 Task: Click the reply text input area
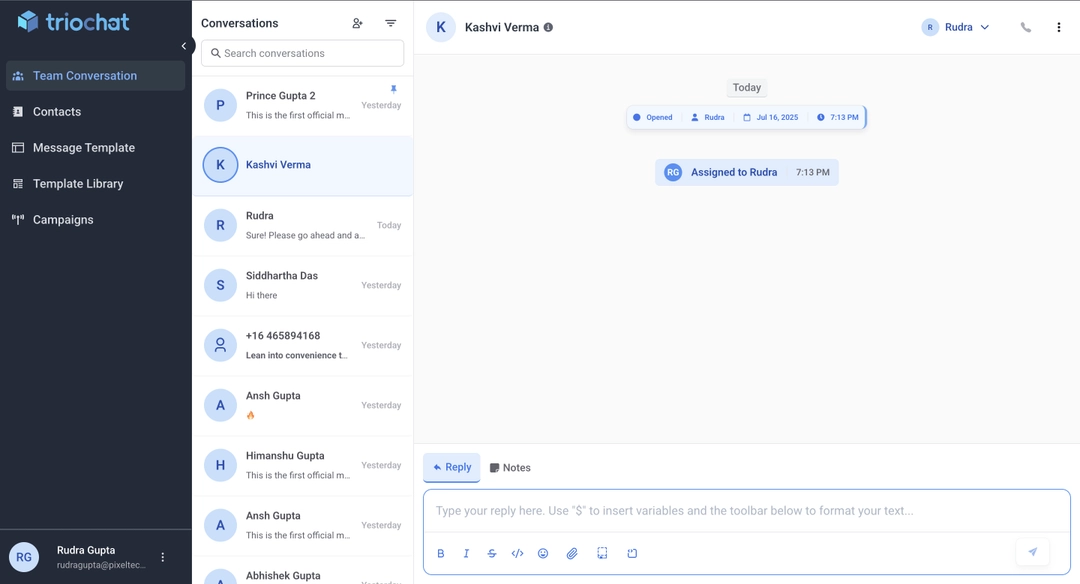(x=747, y=511)
